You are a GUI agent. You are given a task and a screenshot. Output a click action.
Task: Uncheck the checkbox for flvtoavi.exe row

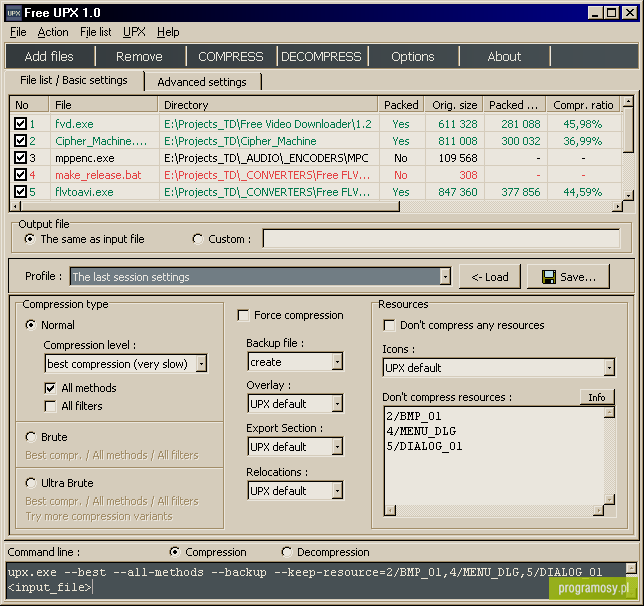(20, 192)
